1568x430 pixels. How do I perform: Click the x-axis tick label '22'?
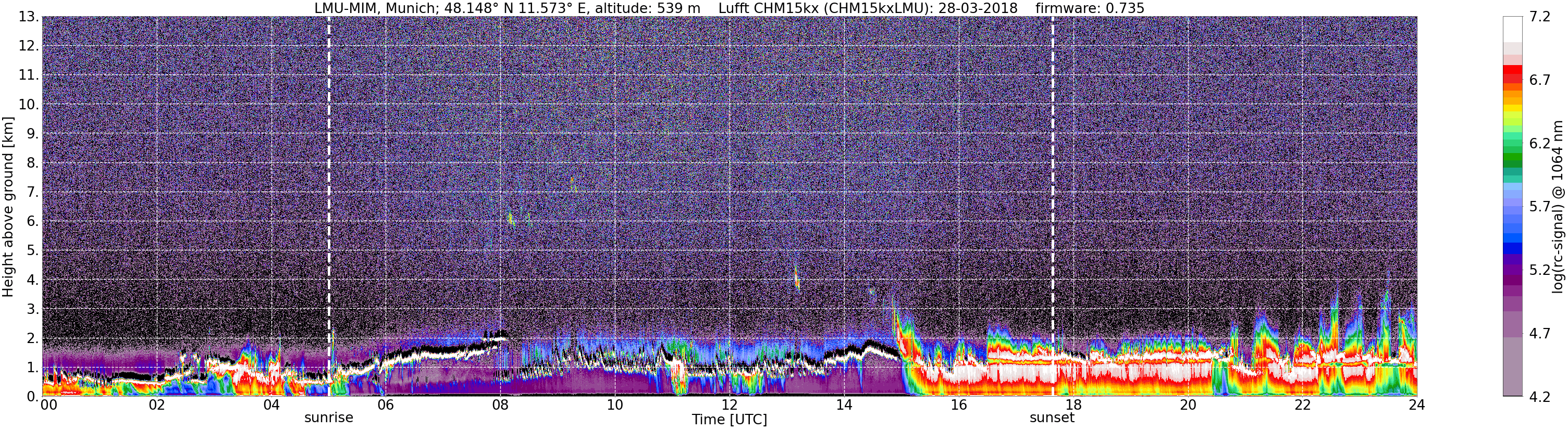click(x=1303, y=405)
